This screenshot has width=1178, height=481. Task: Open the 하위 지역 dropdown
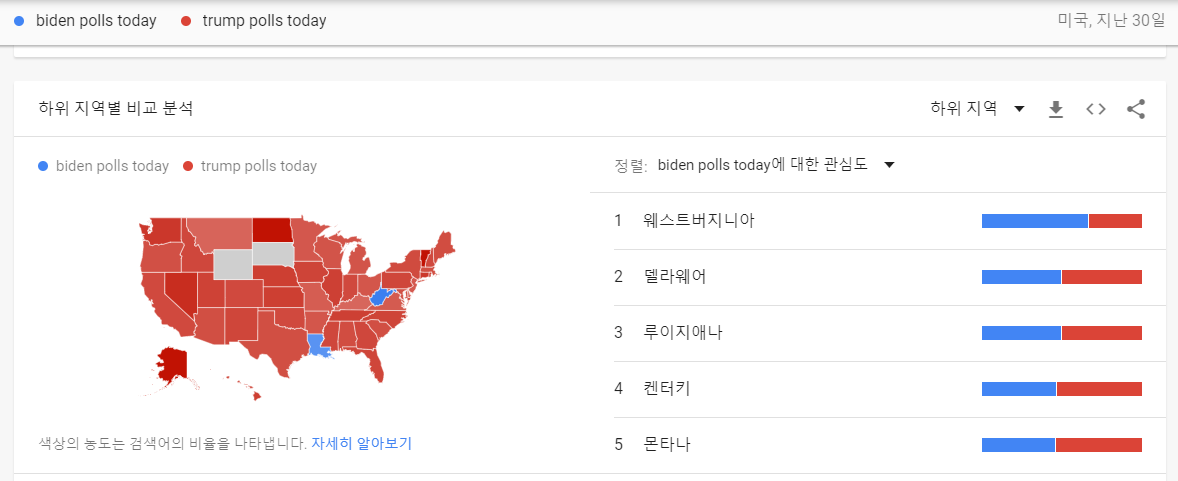pyautogui.click(x=977, y=109)
